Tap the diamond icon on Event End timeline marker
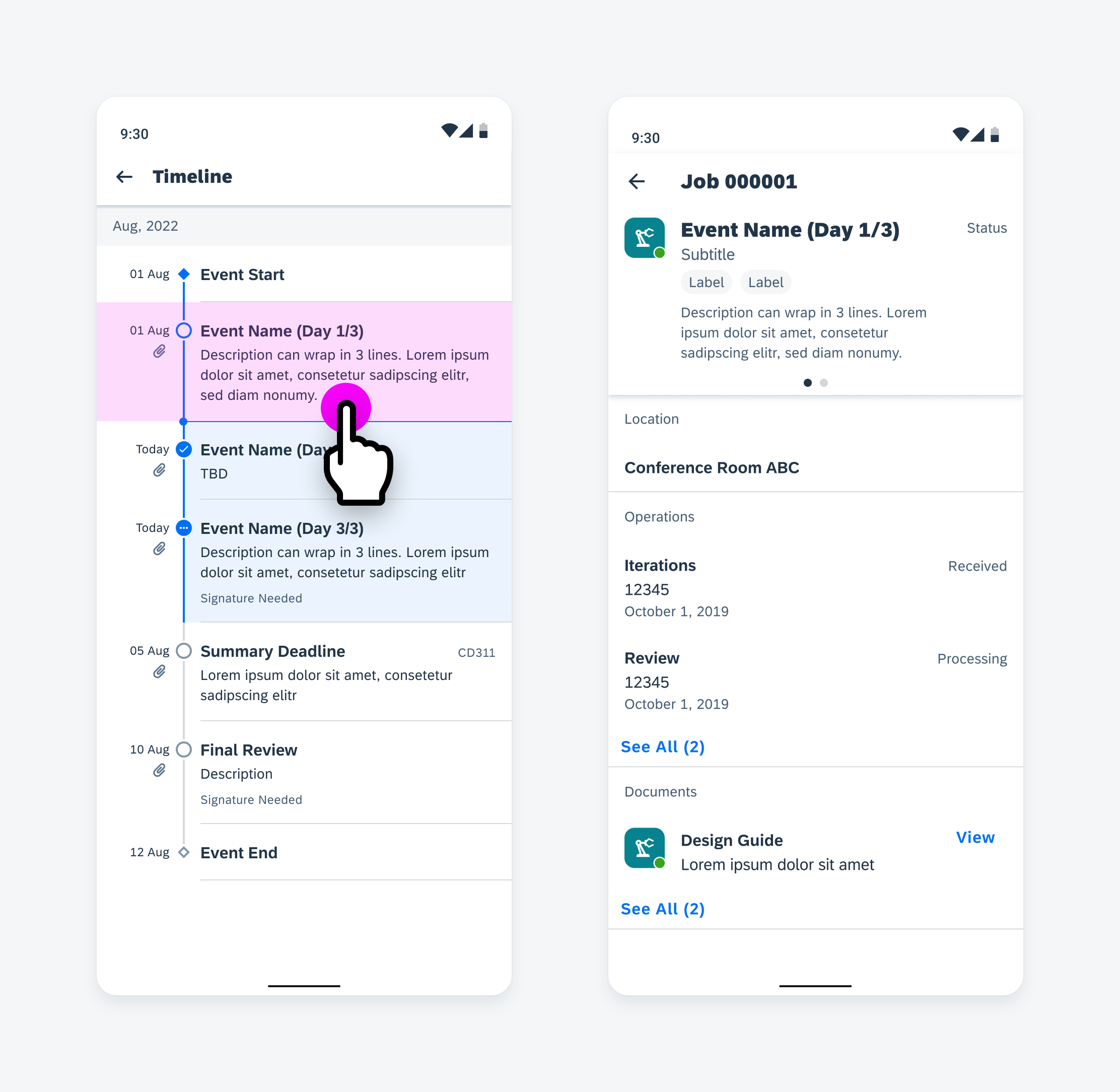Image resolution: width=1120 pixels, height=1092 pixels. coord(184,852)
